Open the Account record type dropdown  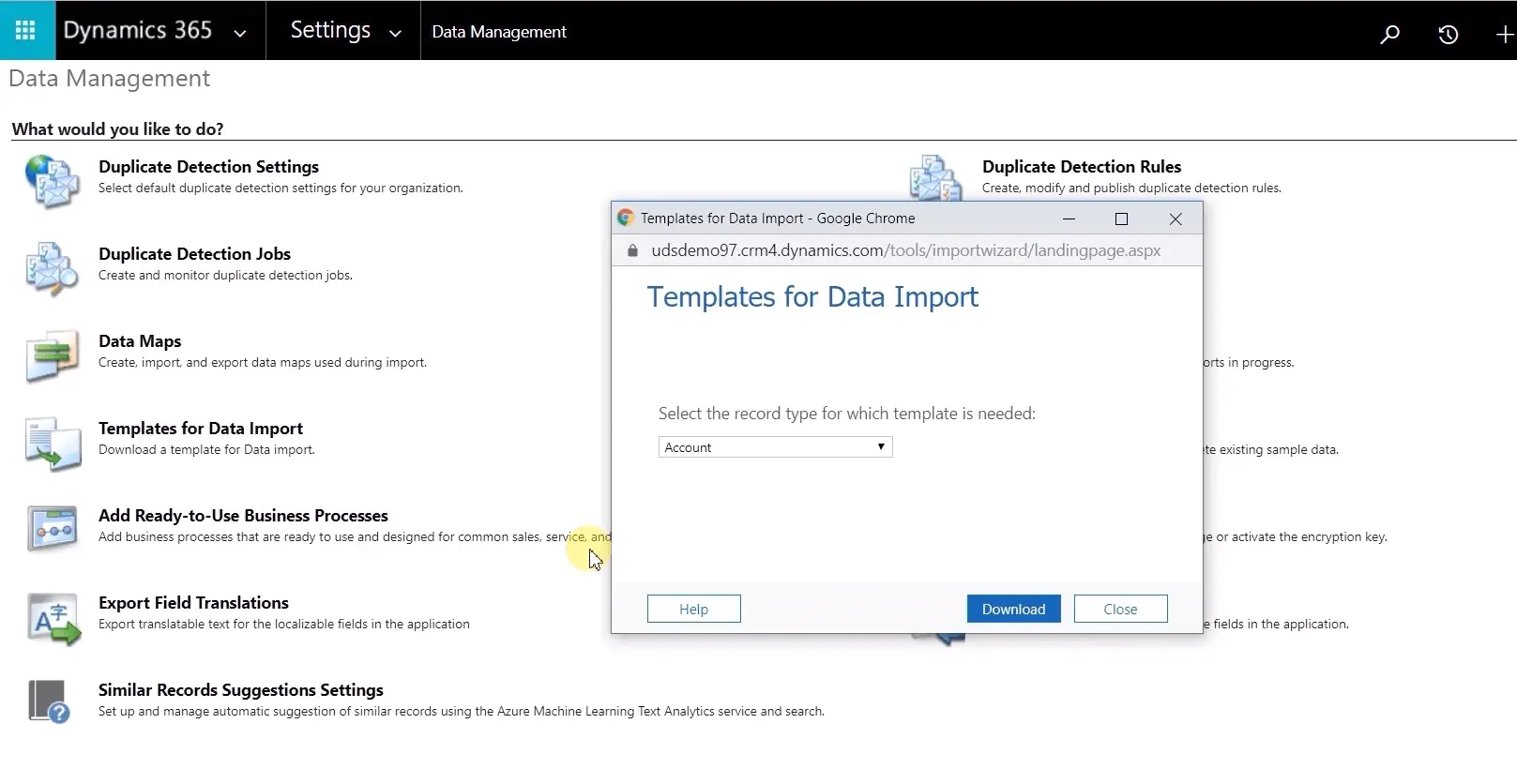pyautogui.click(x=775, y=447)
